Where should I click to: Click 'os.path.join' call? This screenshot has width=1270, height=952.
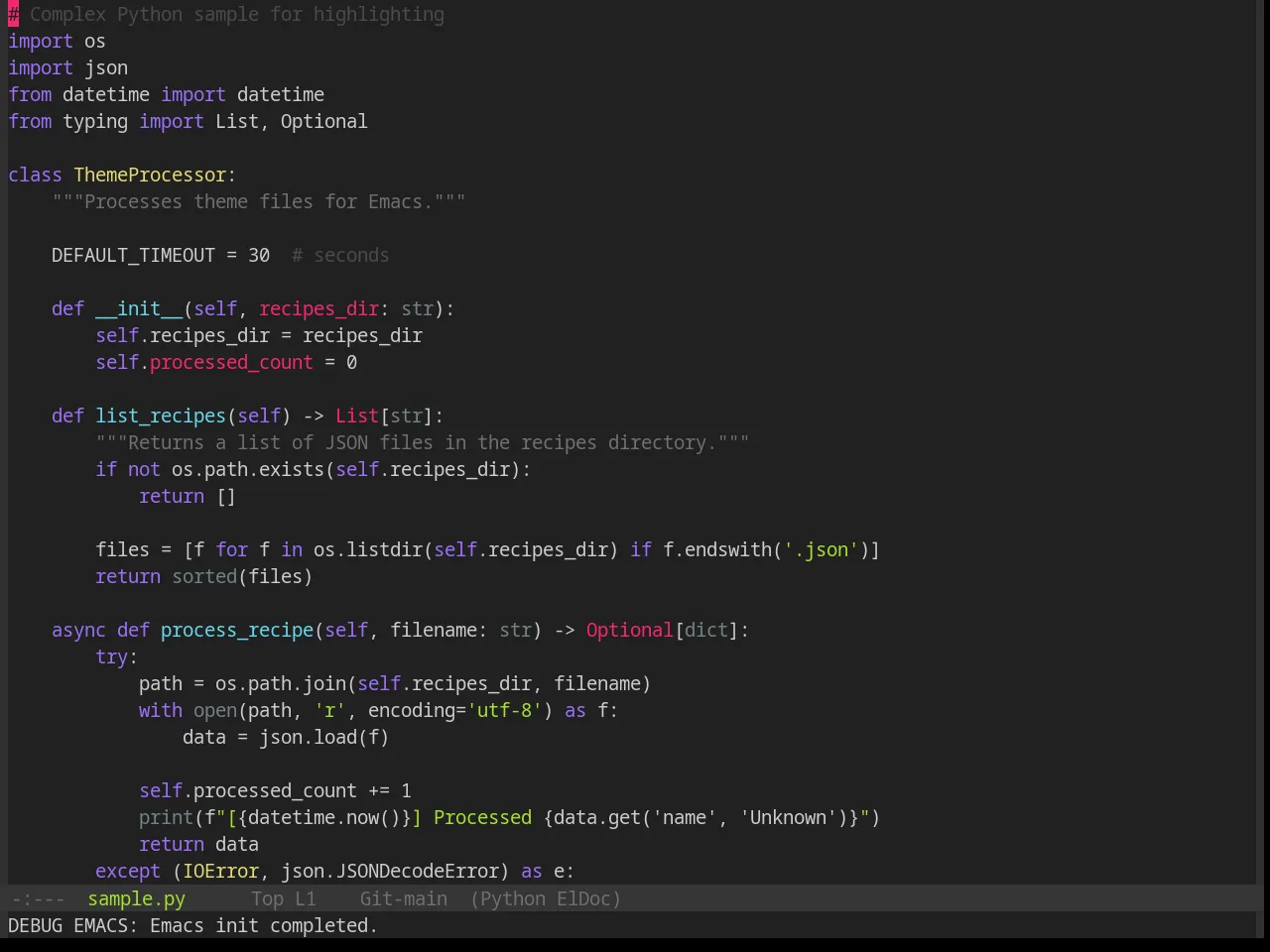coord(281,684)
